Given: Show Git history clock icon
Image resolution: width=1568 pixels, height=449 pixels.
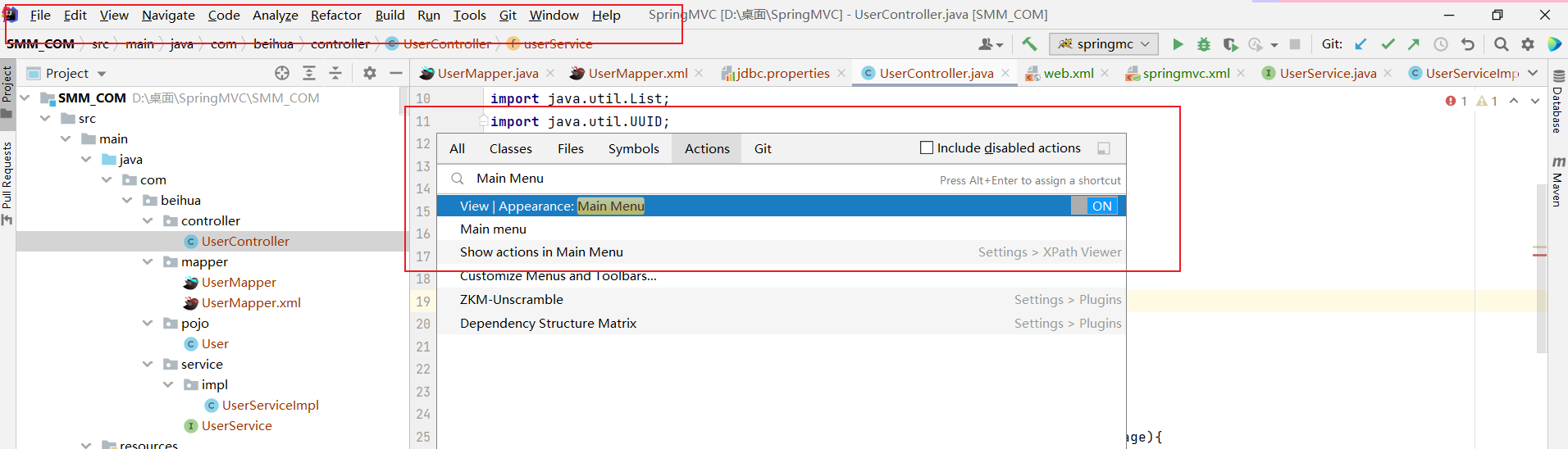Looking at the screenshot, I should [1441, 44].
